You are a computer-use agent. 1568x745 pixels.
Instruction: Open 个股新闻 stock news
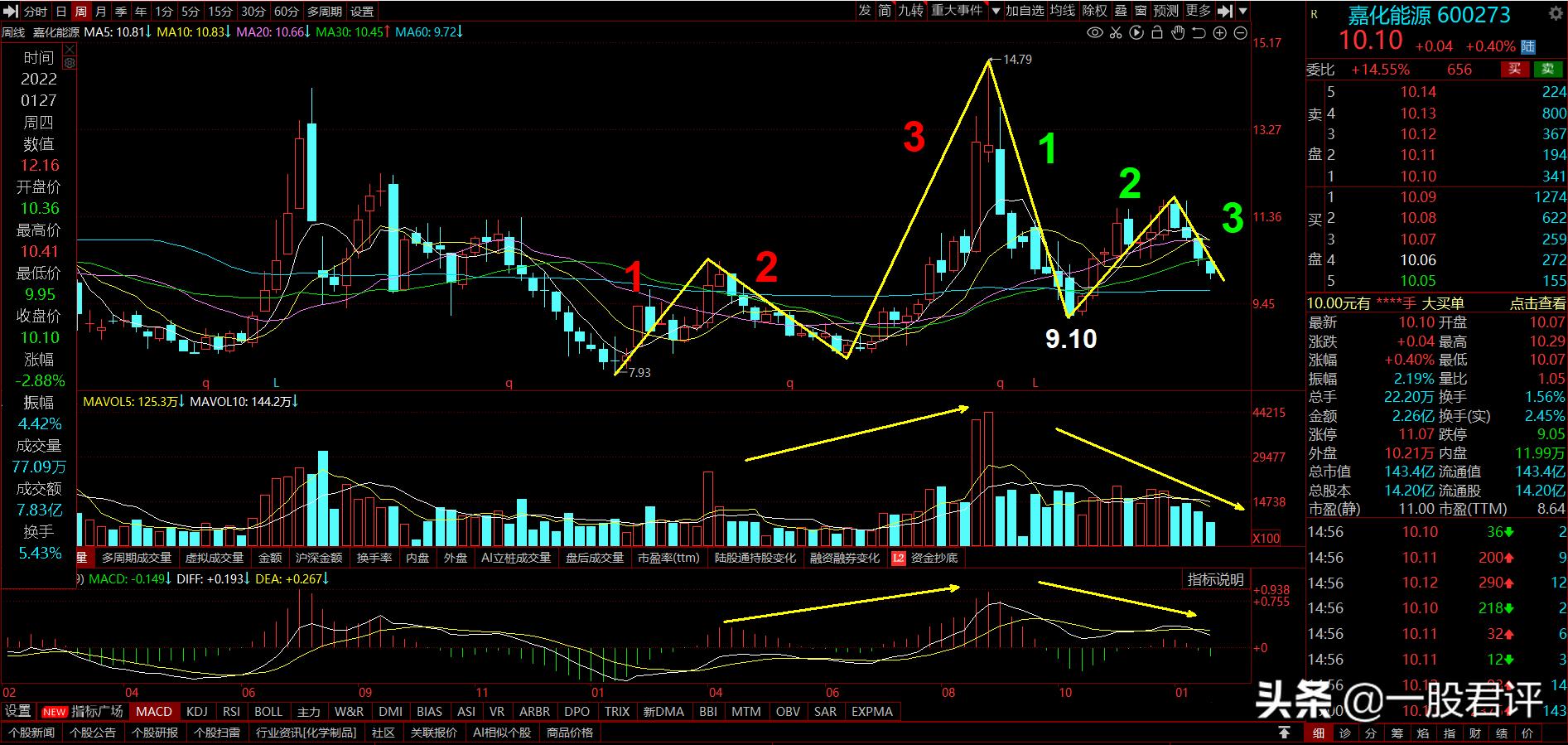[31, 733]
